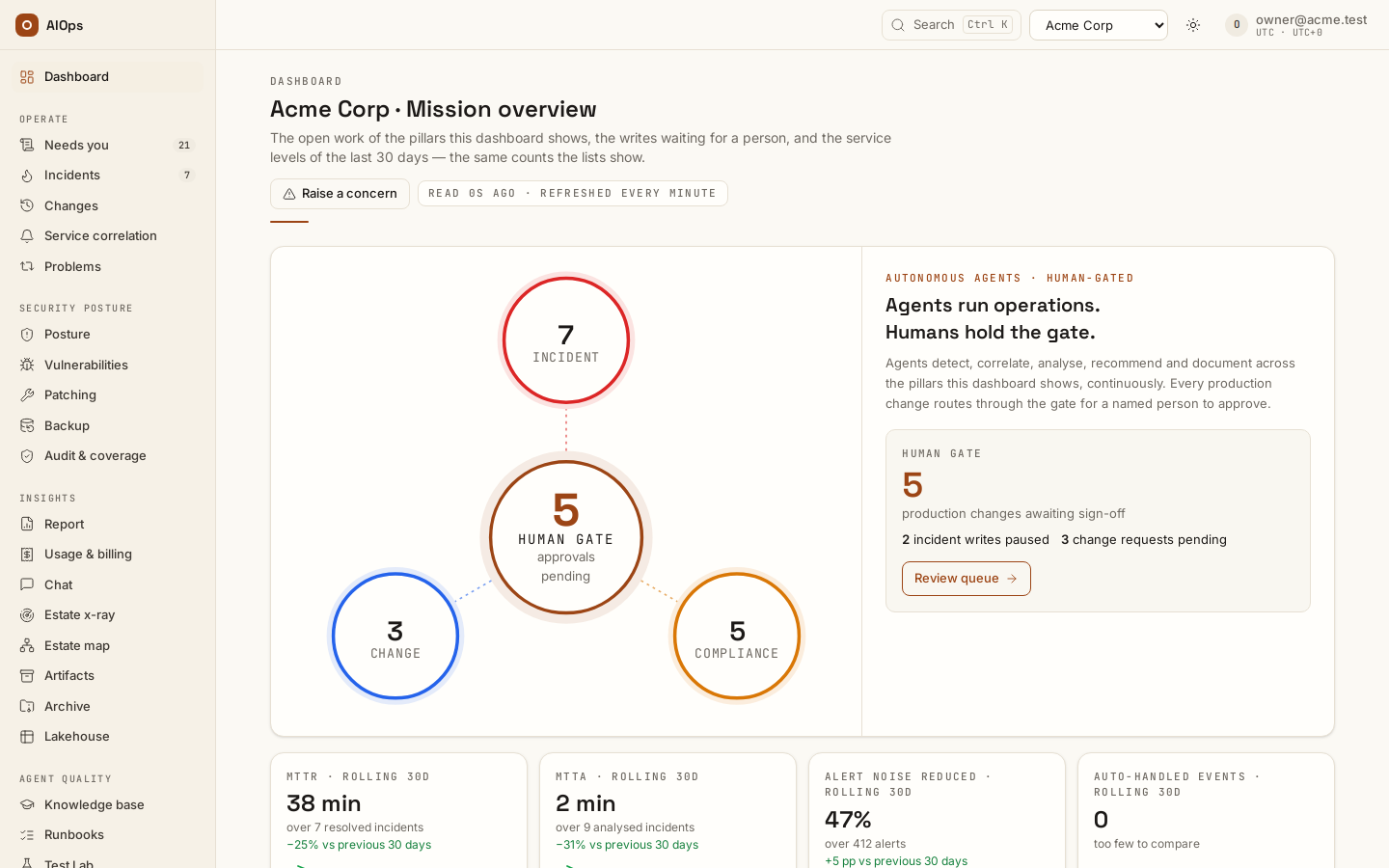Image resolution: width=1389 pixels, height=868 pixels.
Task: Click the Audit & coverage shield-check icon
Action: coord(27,456)
